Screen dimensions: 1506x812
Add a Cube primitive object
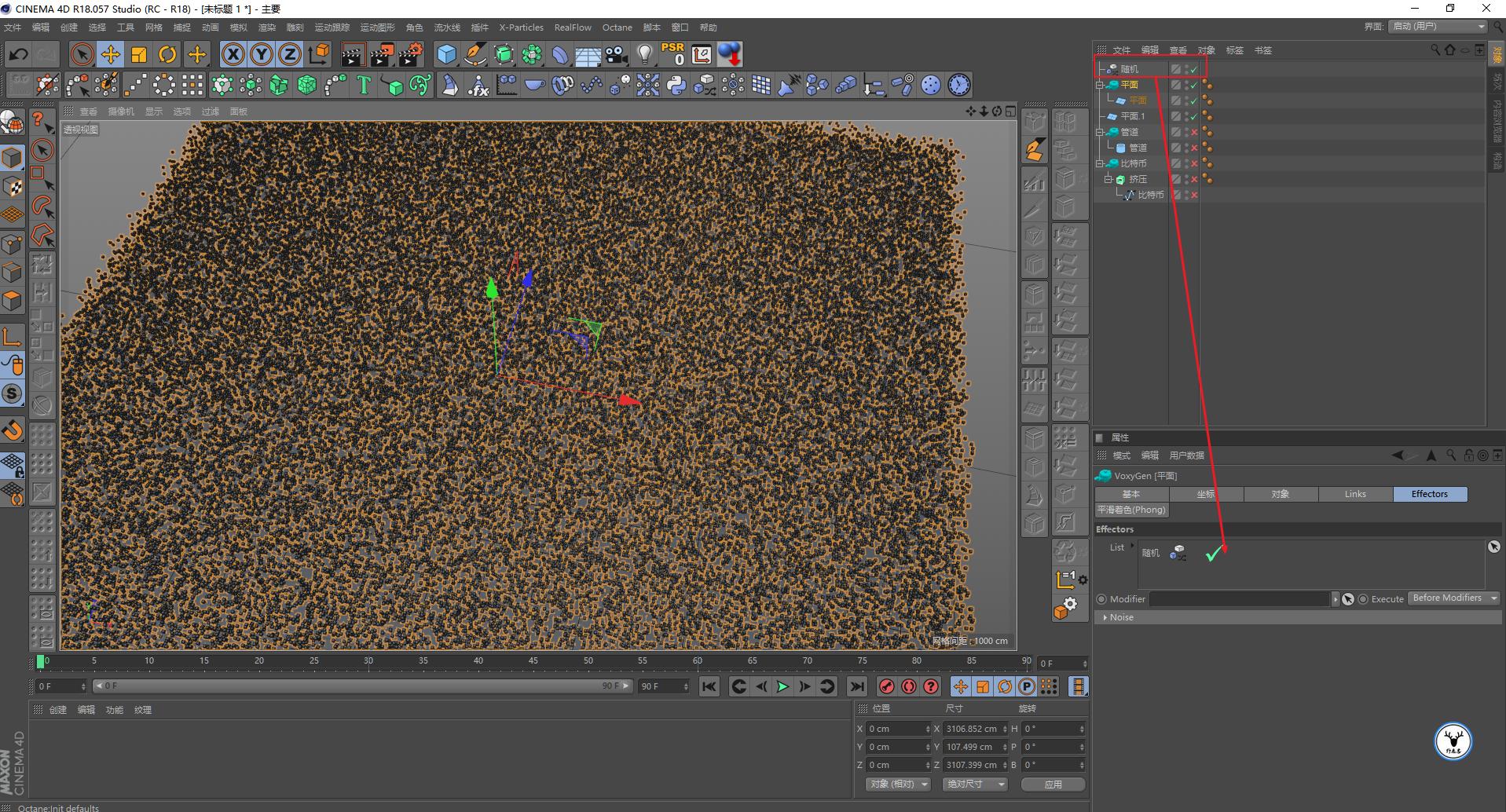[446, 54]
